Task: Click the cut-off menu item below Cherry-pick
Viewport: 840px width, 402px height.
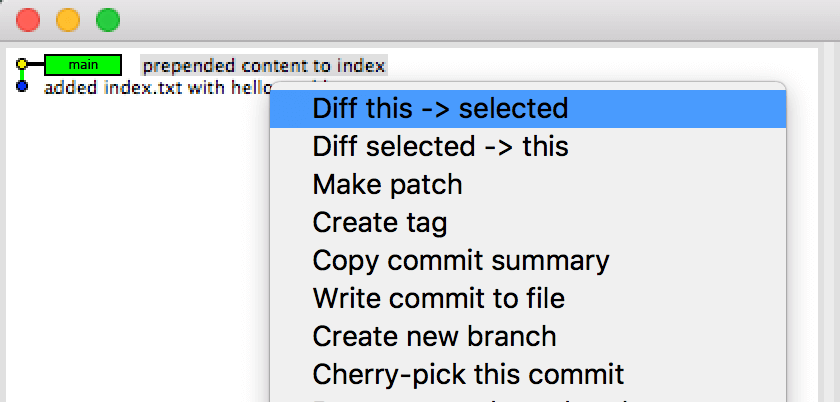Action: (468, 399)
